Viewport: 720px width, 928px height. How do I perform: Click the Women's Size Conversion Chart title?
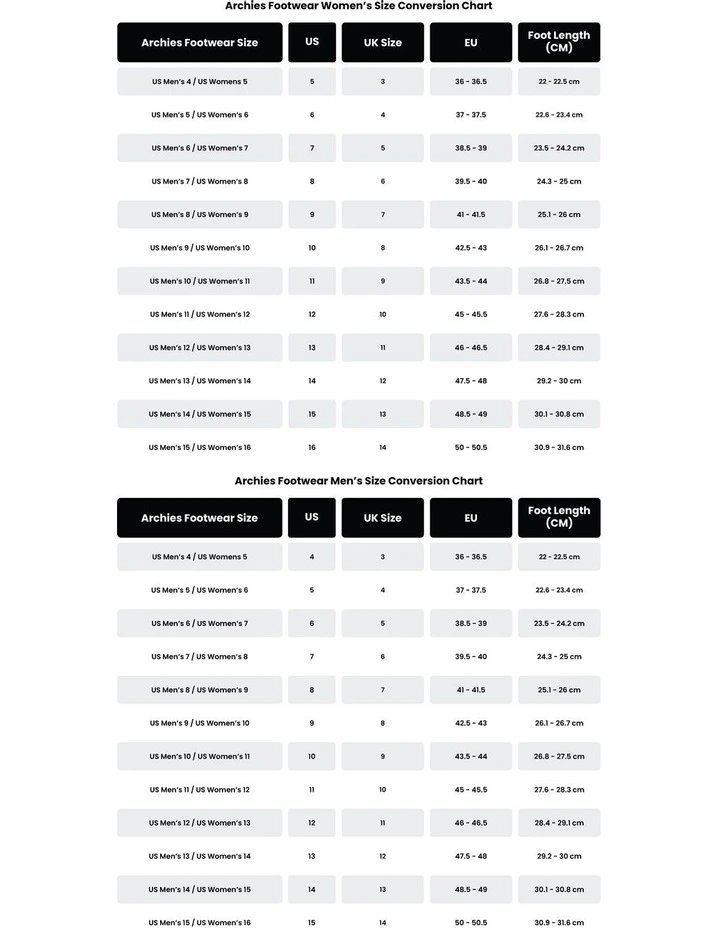pos(359,6)
